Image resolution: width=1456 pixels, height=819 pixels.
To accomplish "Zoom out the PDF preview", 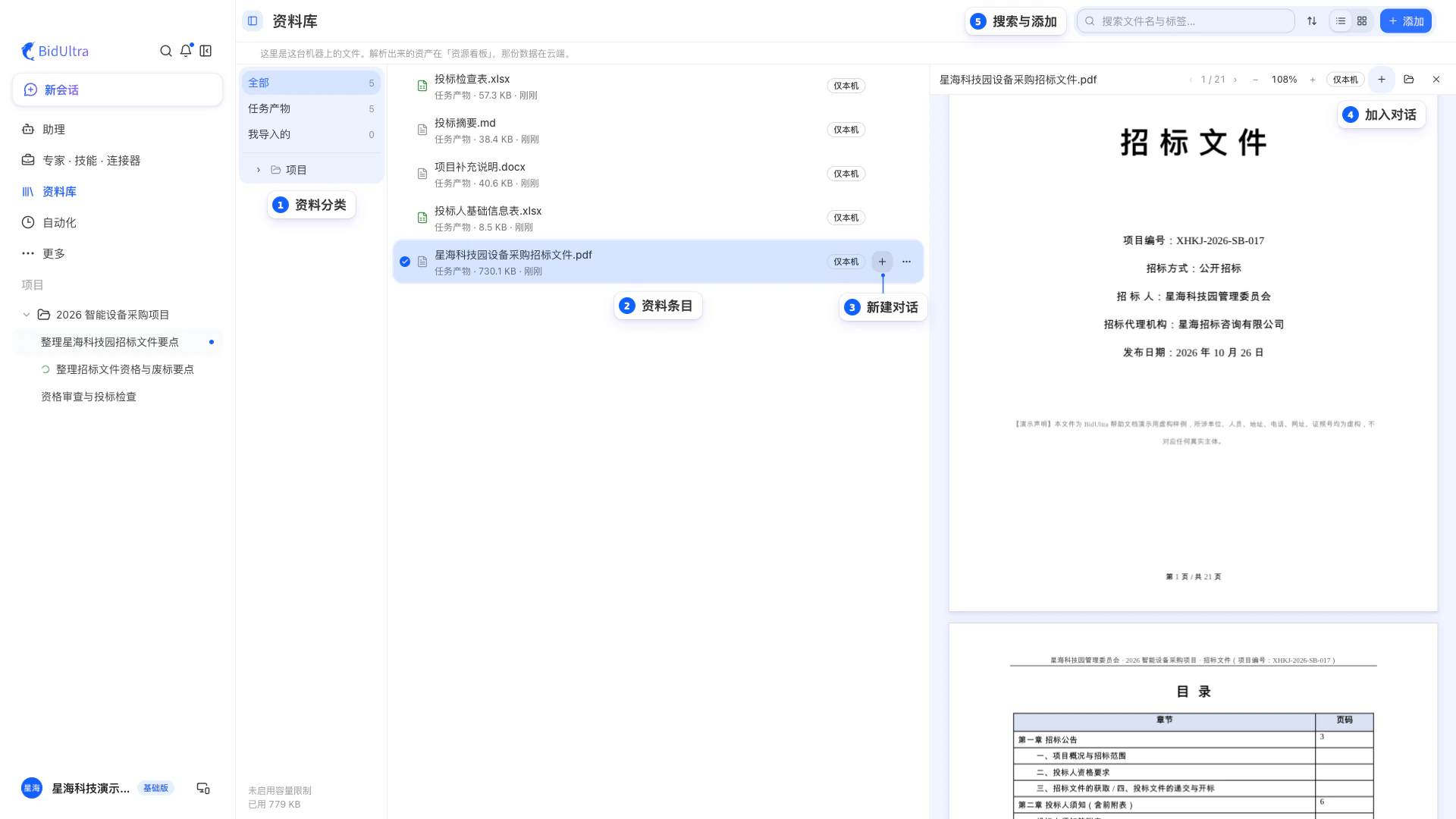I will point(1256,80).
